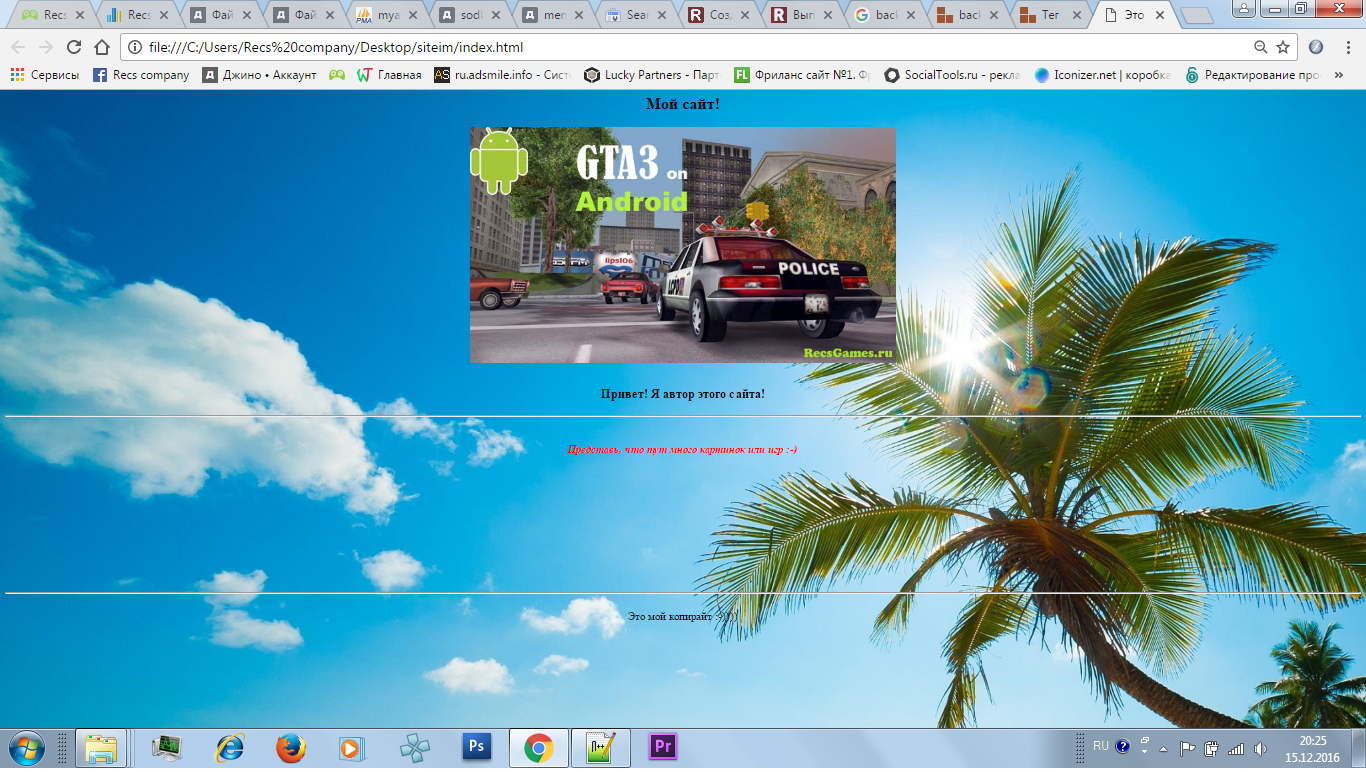The height and width of the screenshot is (772, 1366).
Task: Open the SocialTools.ru bookmark
Action: (x=953, y=75)
